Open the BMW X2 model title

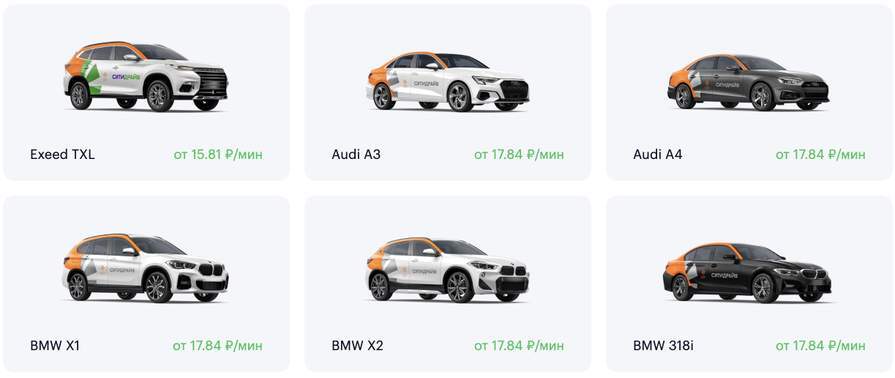357,345
